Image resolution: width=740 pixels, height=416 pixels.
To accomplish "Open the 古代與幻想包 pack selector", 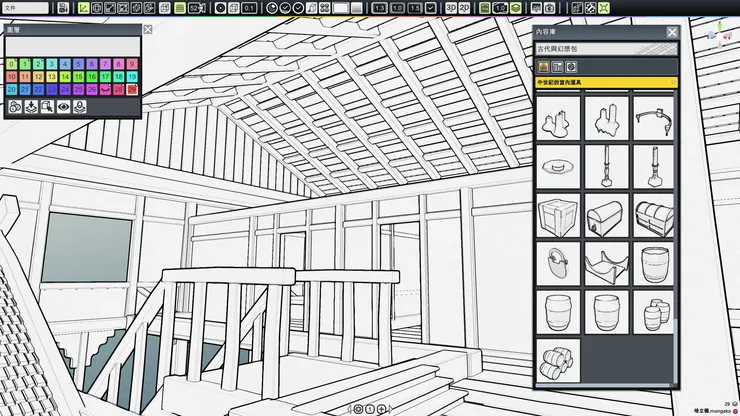I will point(606,49).
